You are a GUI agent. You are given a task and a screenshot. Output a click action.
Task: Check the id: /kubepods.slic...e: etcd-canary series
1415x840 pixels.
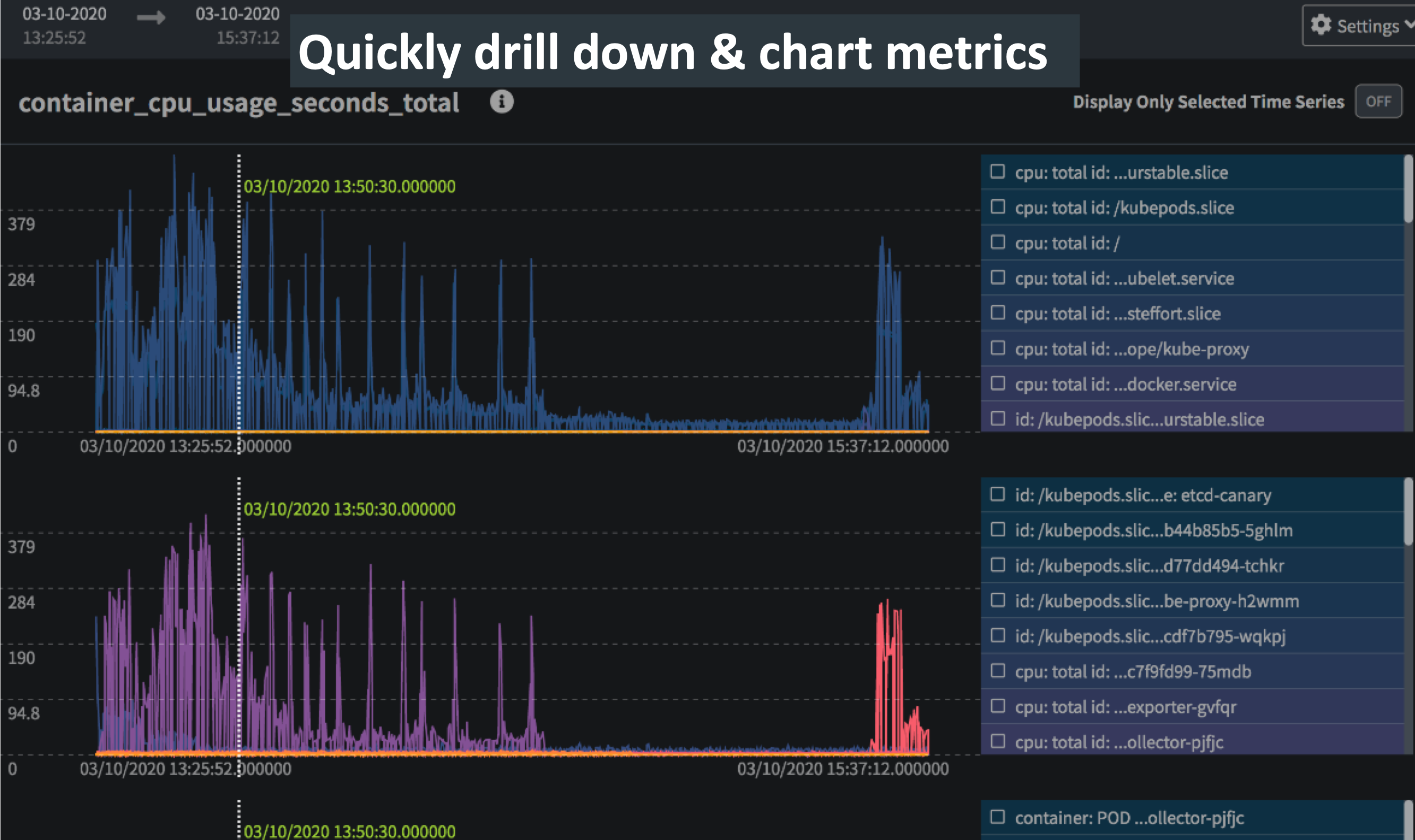point(999,495)
